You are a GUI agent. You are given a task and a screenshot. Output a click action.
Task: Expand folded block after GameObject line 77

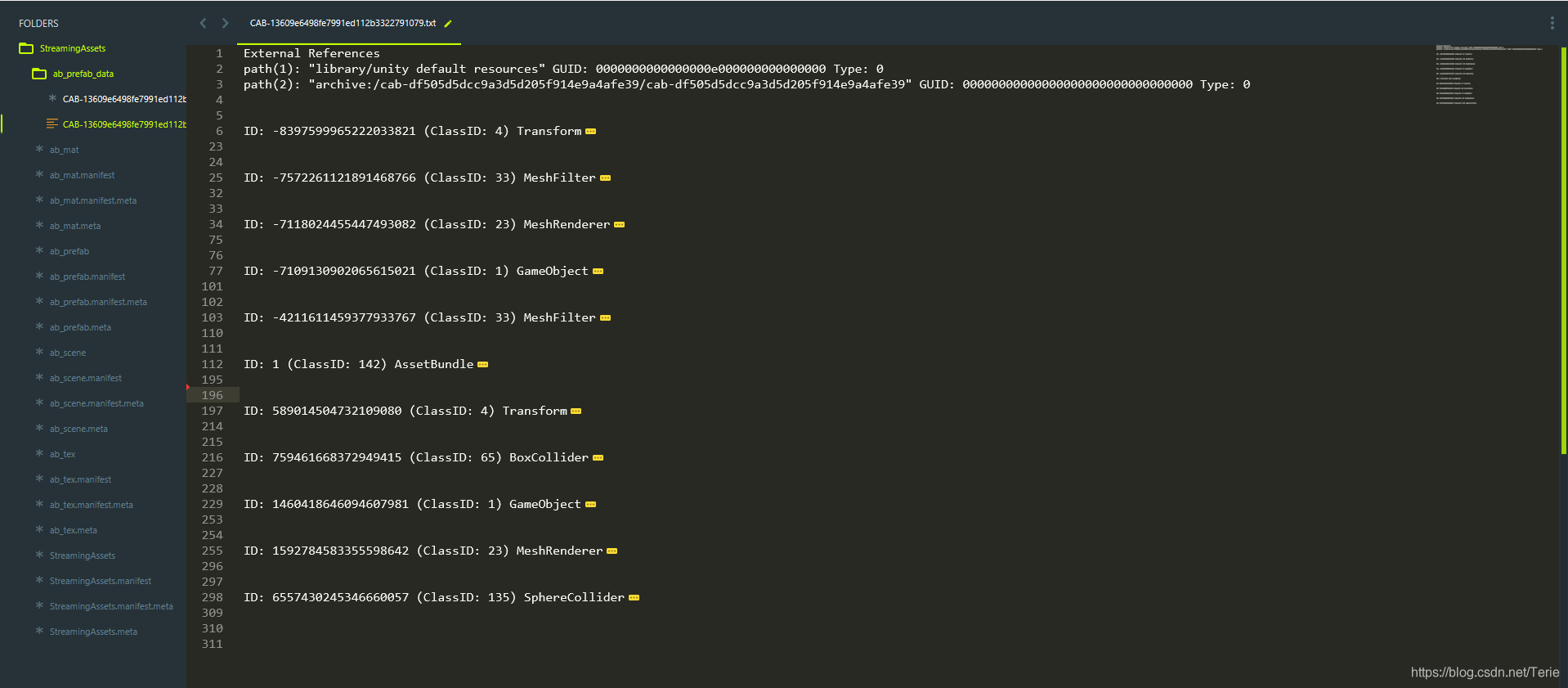coord(598,272)
